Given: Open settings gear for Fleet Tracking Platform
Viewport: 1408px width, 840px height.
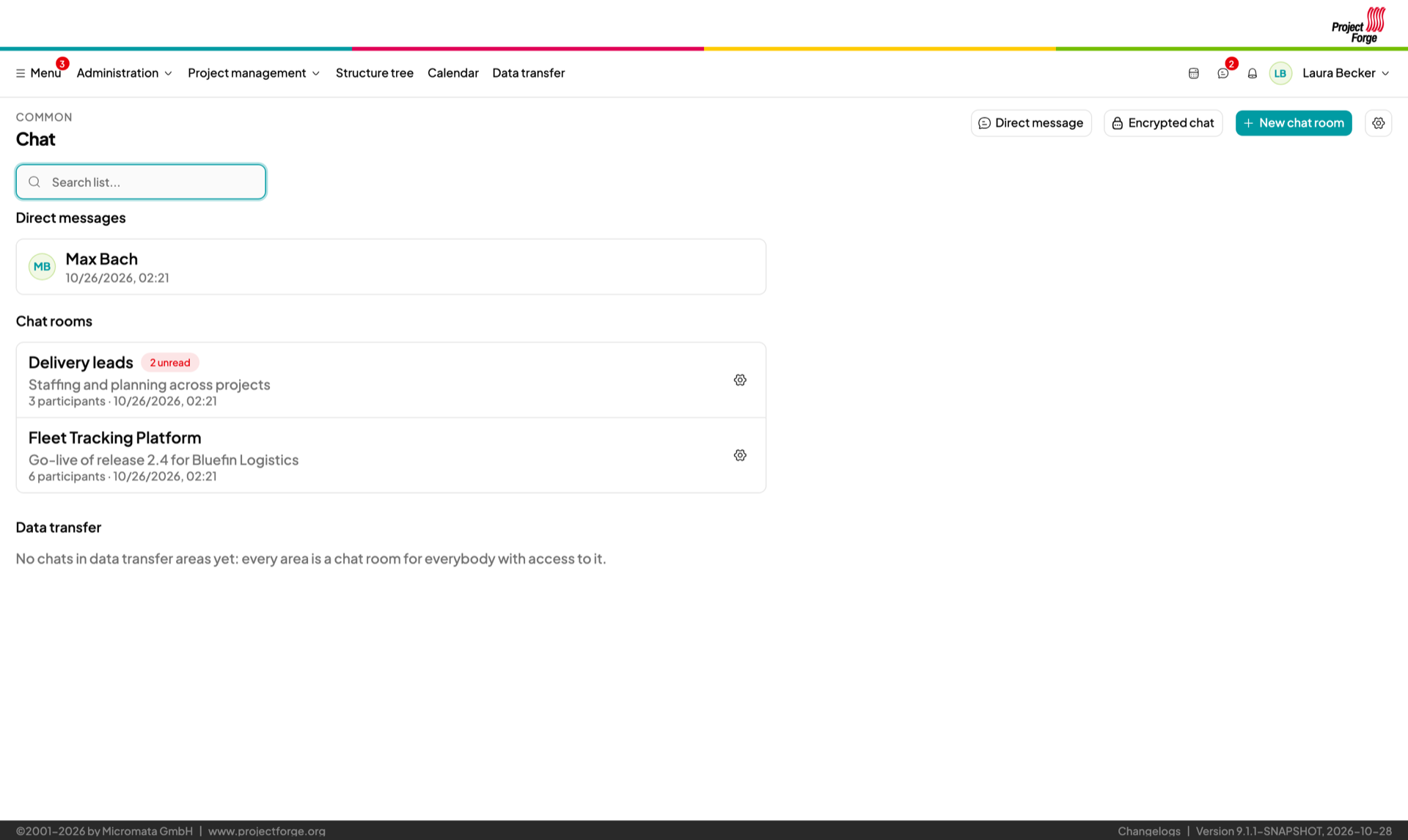Looking at the screenshot, I should (740, 455).
